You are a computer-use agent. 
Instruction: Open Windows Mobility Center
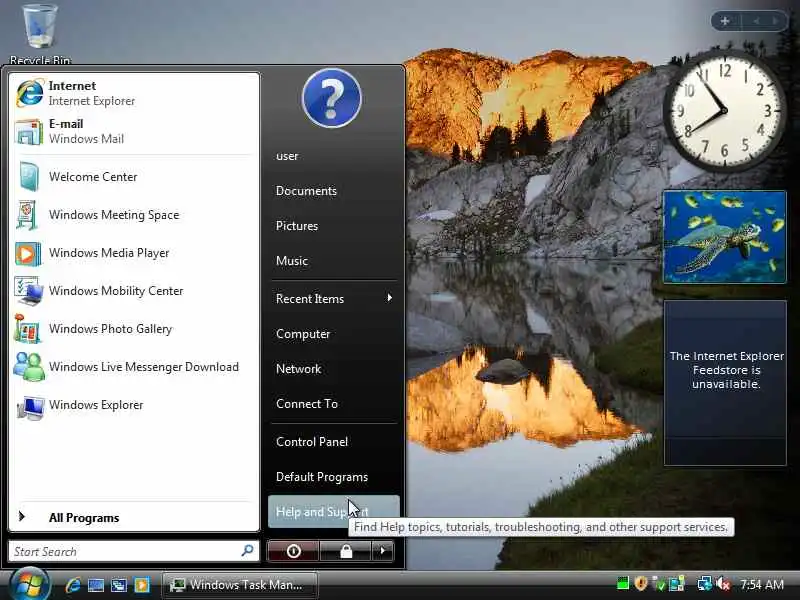(x=134, y=291)
